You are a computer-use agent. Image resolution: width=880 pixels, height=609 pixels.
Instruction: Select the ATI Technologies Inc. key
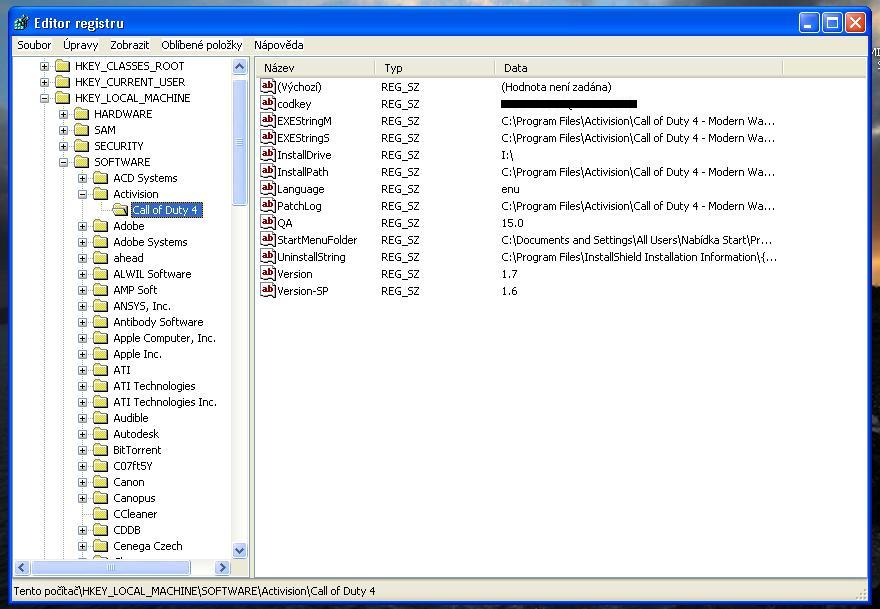pos(164,402)
